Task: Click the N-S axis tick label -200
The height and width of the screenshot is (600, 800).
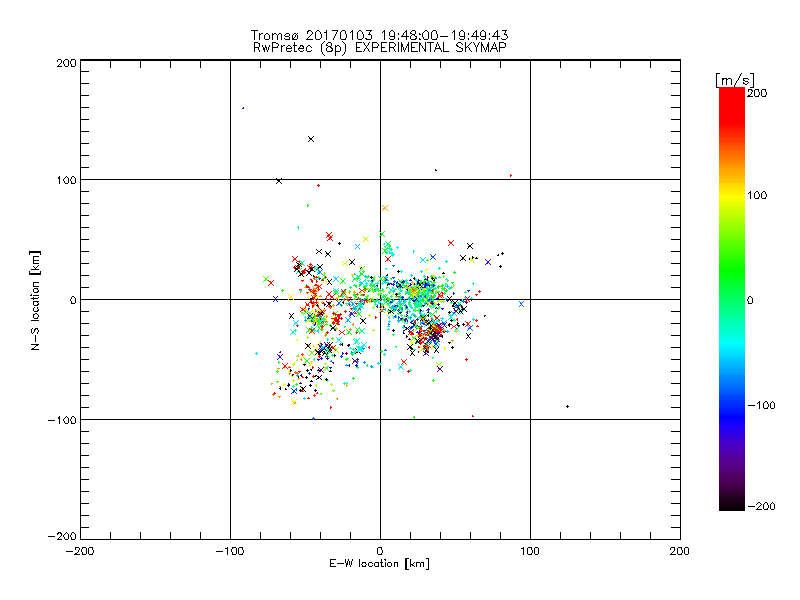Action: click(62, 536)
